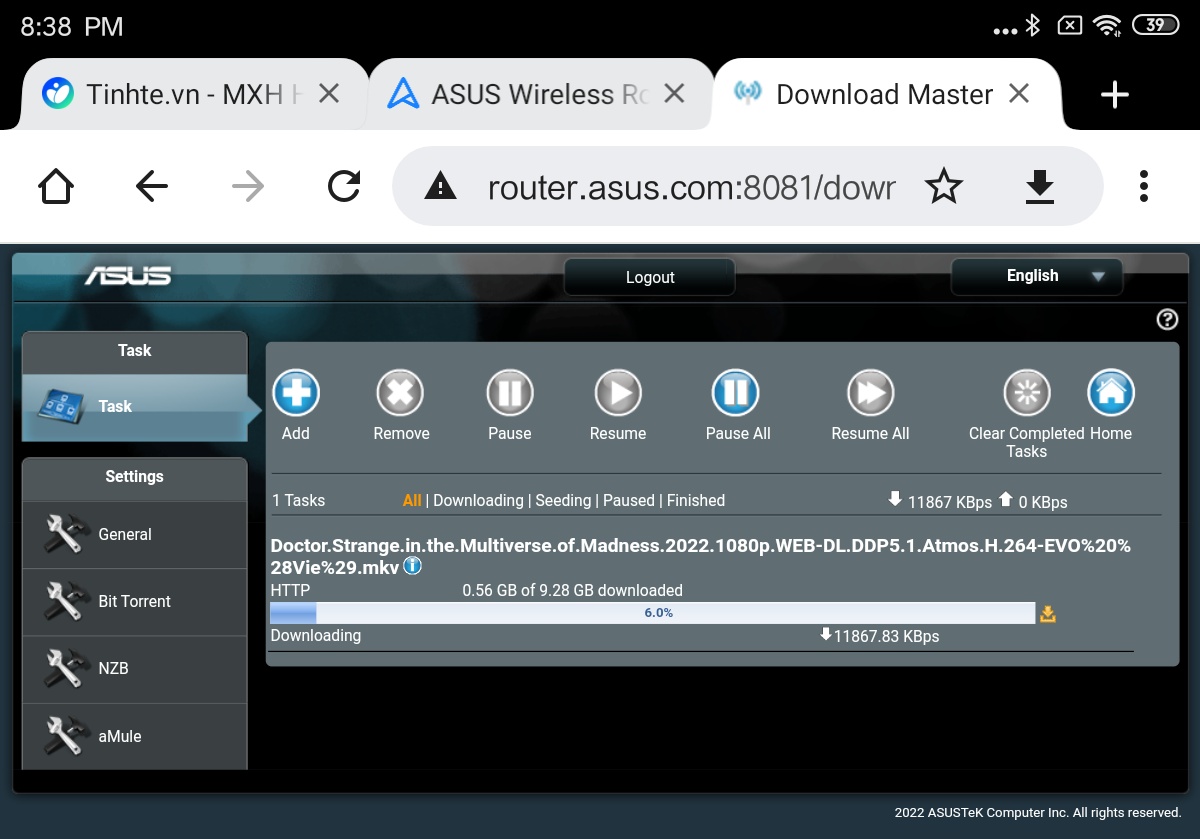Filter tasks by Downloading
The height and width of the screenshot is (839, 1200).
478,500
